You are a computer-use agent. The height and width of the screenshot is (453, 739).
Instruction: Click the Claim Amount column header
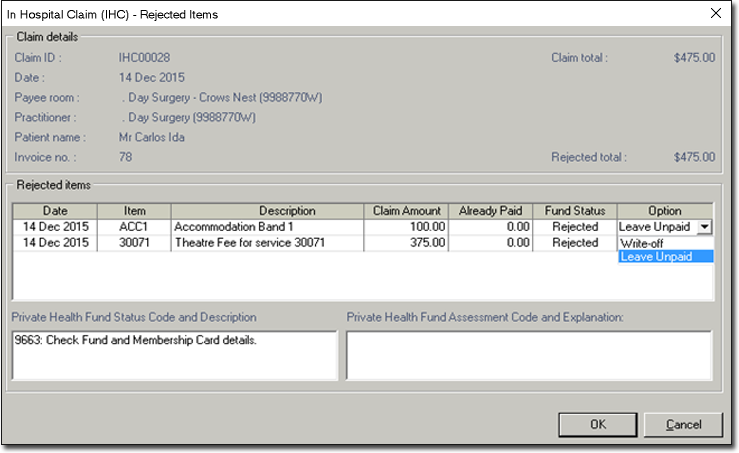pos(406,211)
